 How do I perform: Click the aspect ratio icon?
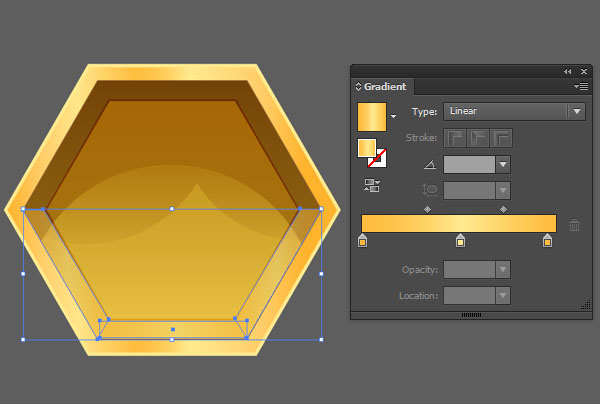(x=429, y=190)
